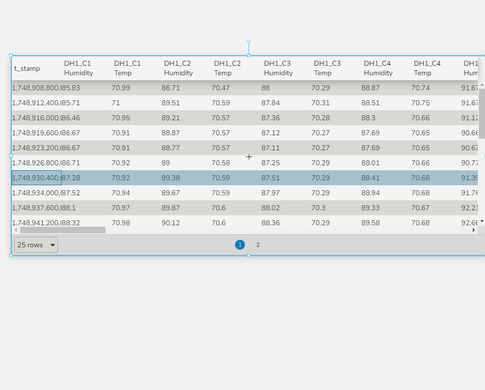Click the first DH1_C1 Humidity column header
Screen dimensions: 485x390
coord(78,68)
